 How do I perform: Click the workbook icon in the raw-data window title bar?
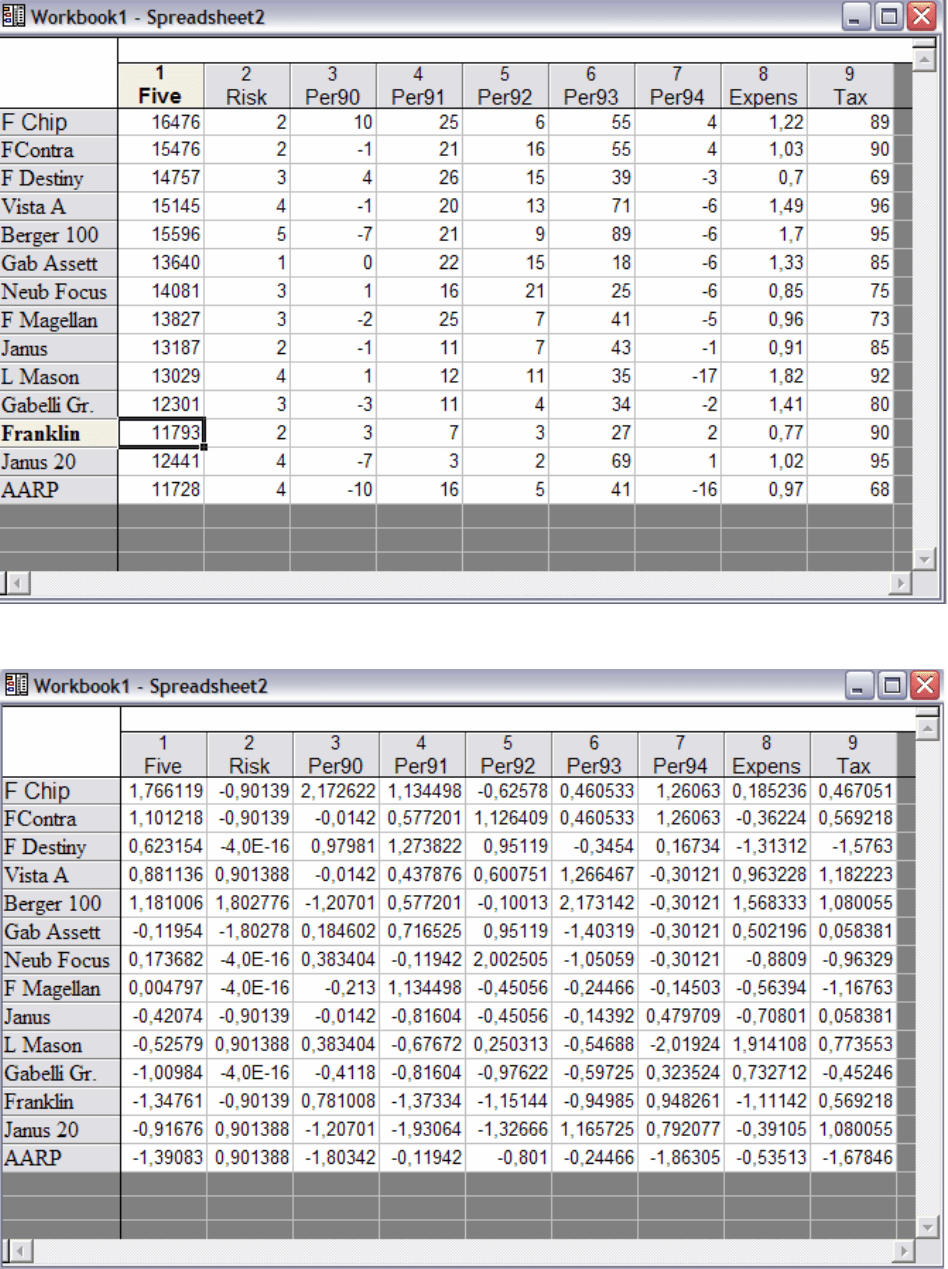pyautogui.click(x=14, y=17)
